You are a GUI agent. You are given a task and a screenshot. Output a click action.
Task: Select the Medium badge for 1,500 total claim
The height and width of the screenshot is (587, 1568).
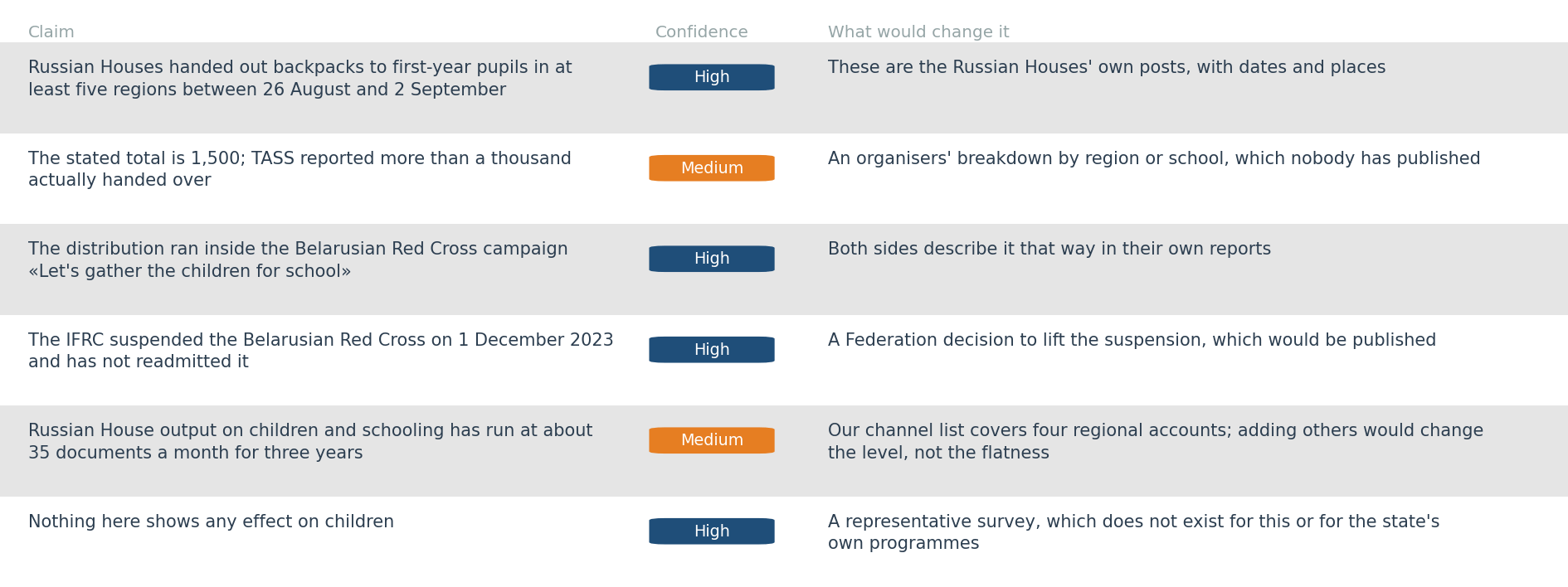tap(712, 168)
